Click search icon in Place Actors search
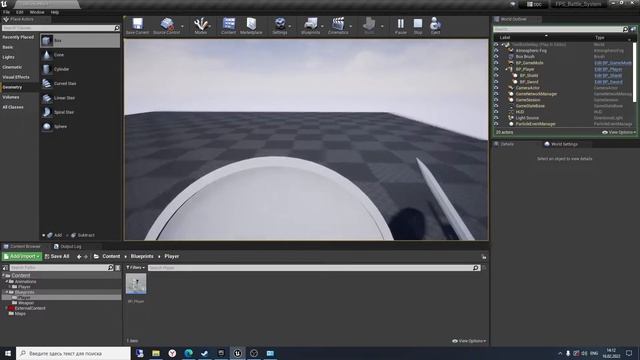Screen dimensions: 640x360 pos(117,28)
